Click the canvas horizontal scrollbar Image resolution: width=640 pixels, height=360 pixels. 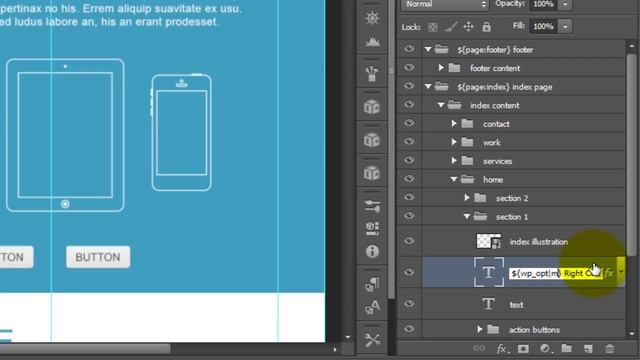pos(85,349)
